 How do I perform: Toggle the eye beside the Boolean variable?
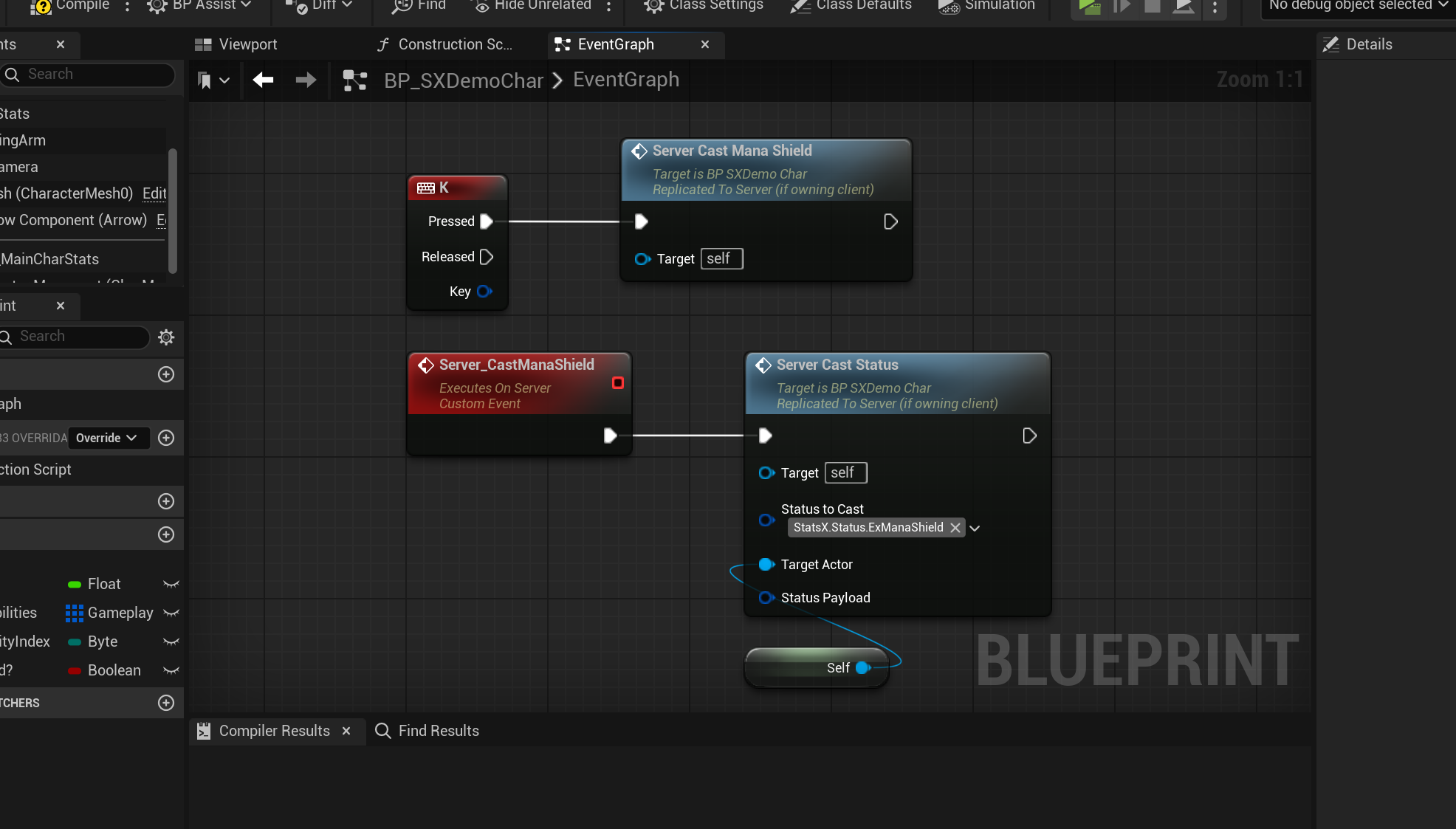[171, 670]
